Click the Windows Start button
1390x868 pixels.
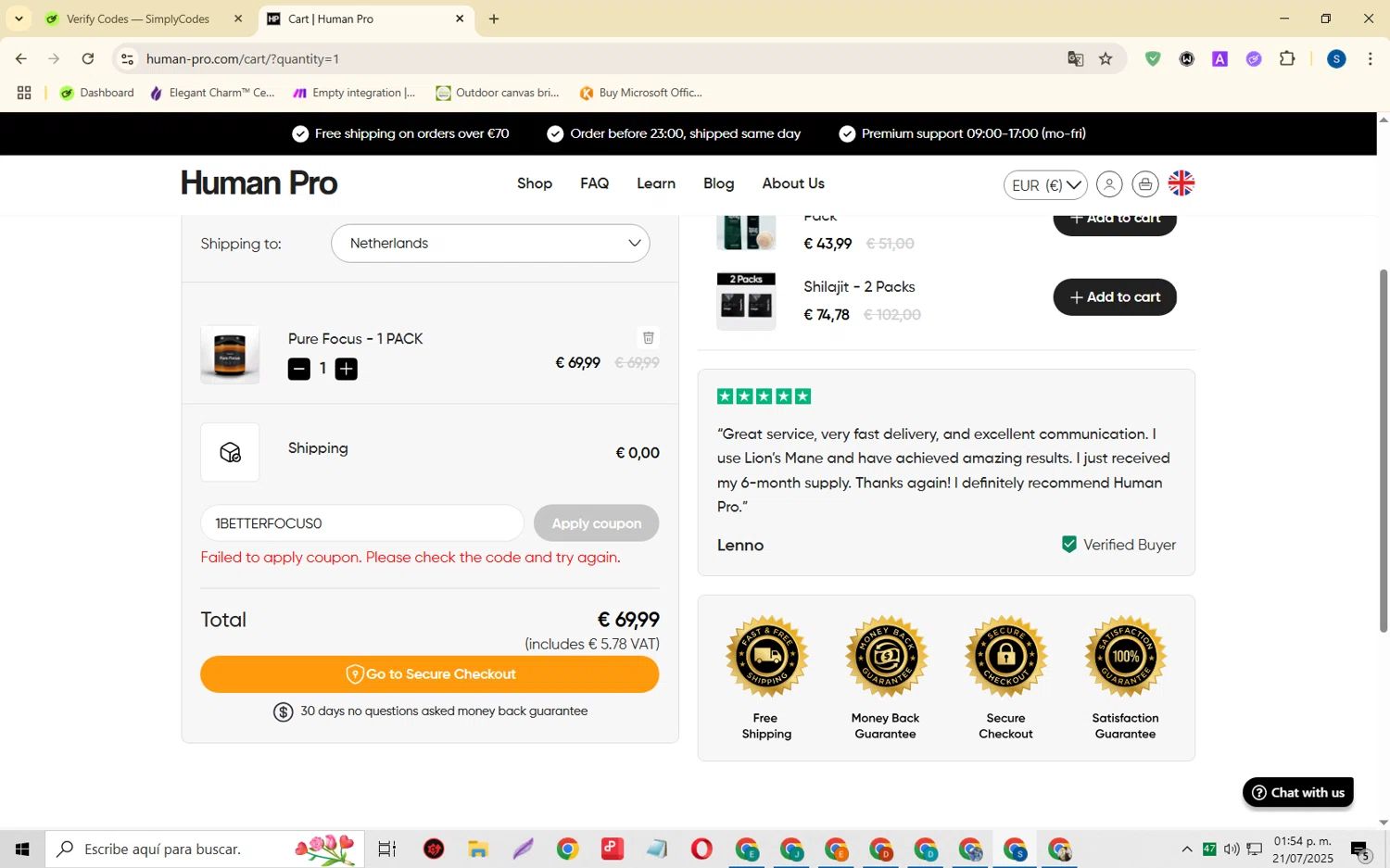[22, 849]
